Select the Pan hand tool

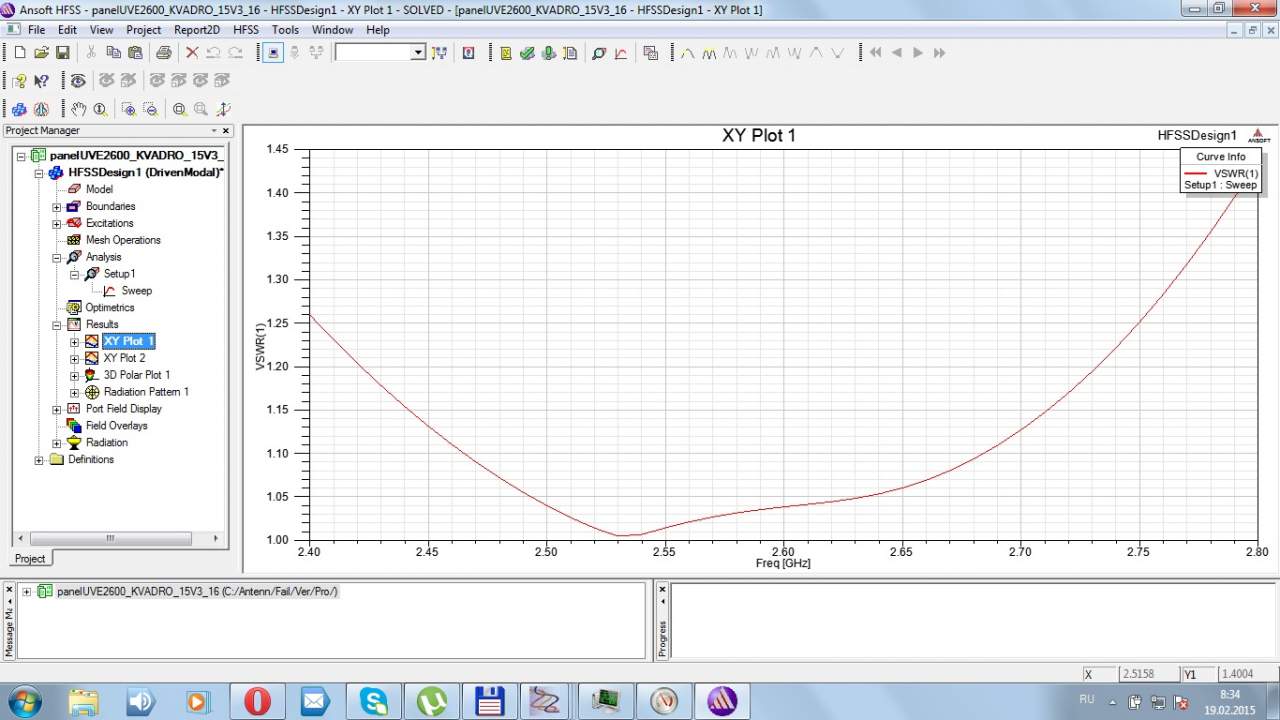(78, 109)
